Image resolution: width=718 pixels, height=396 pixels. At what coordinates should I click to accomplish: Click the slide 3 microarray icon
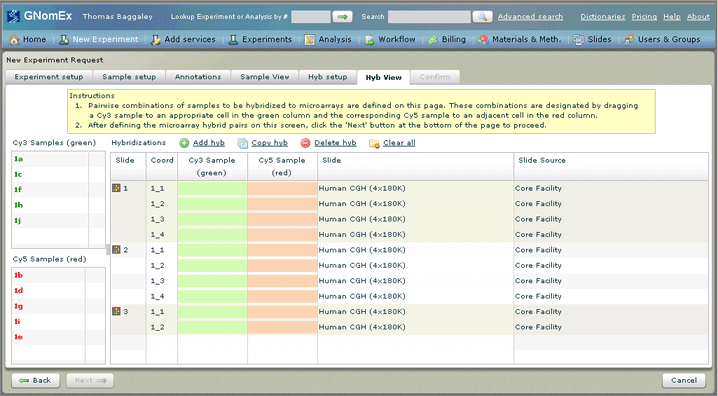[116, 311]
